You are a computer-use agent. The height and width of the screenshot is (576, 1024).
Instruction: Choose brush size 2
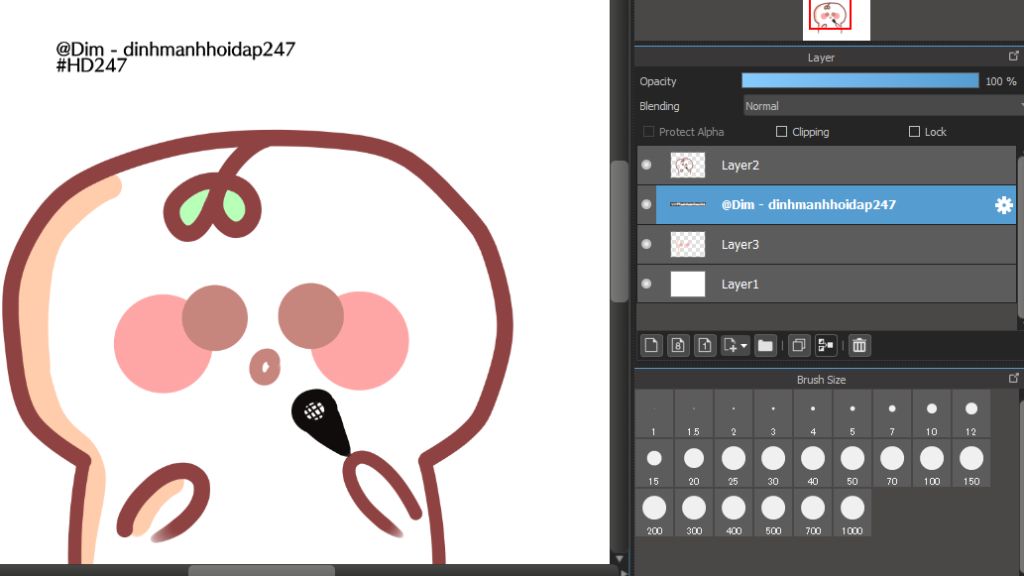pyautogui.click(x=733, y=414)
